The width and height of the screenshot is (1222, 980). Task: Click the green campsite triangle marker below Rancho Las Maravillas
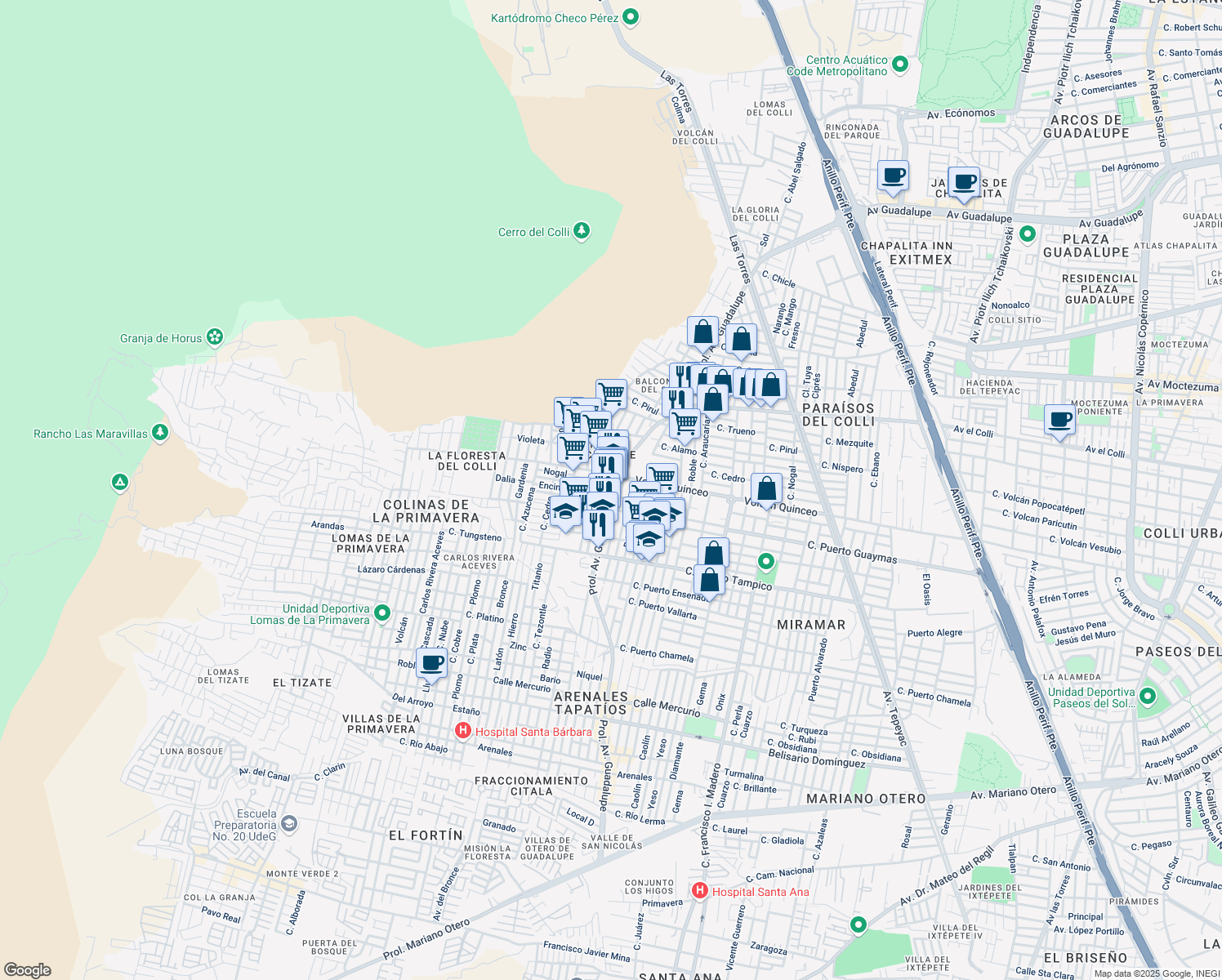point(120,483)
